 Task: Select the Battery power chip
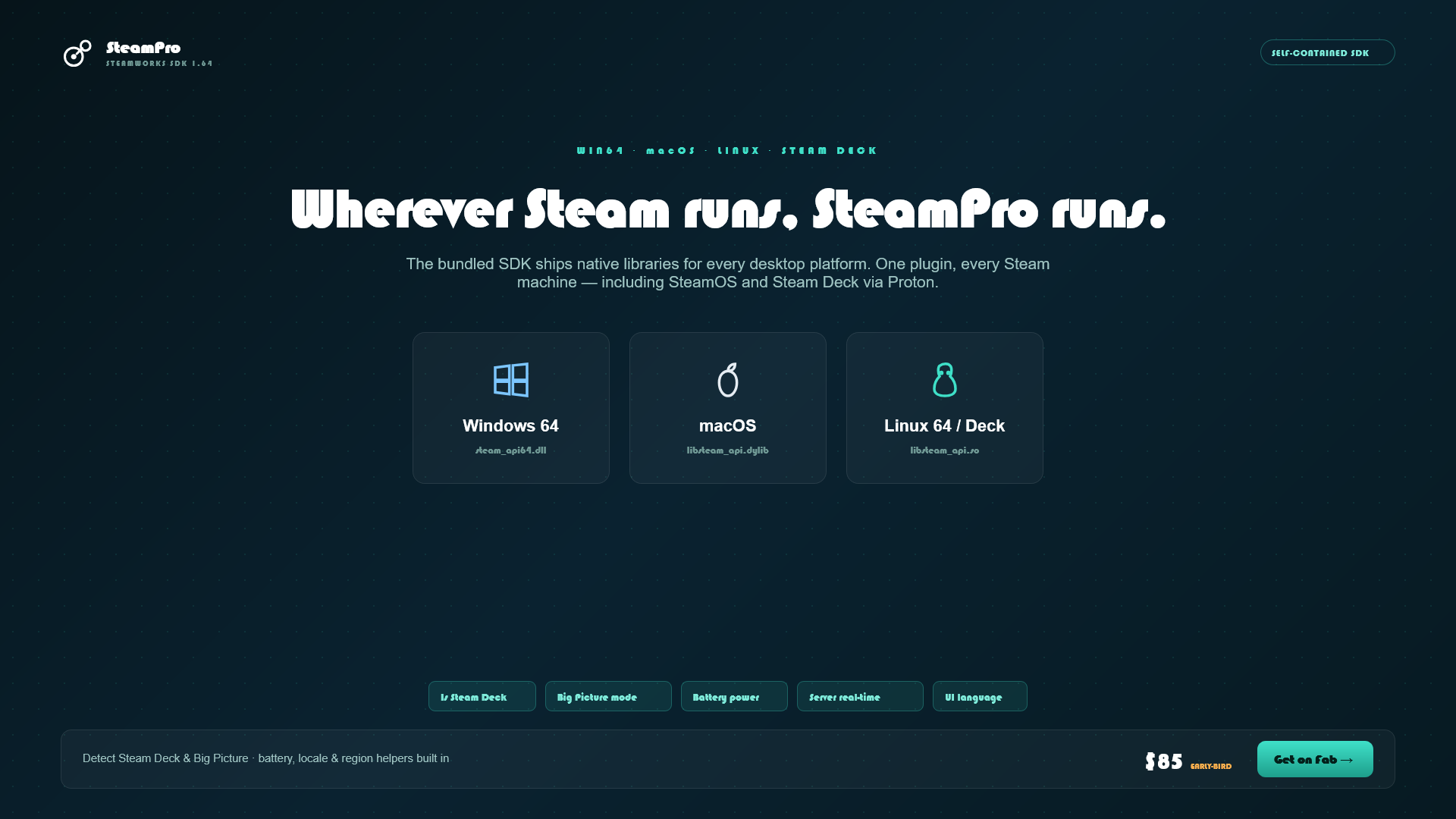pyautogui.click(x=734, y=696)
